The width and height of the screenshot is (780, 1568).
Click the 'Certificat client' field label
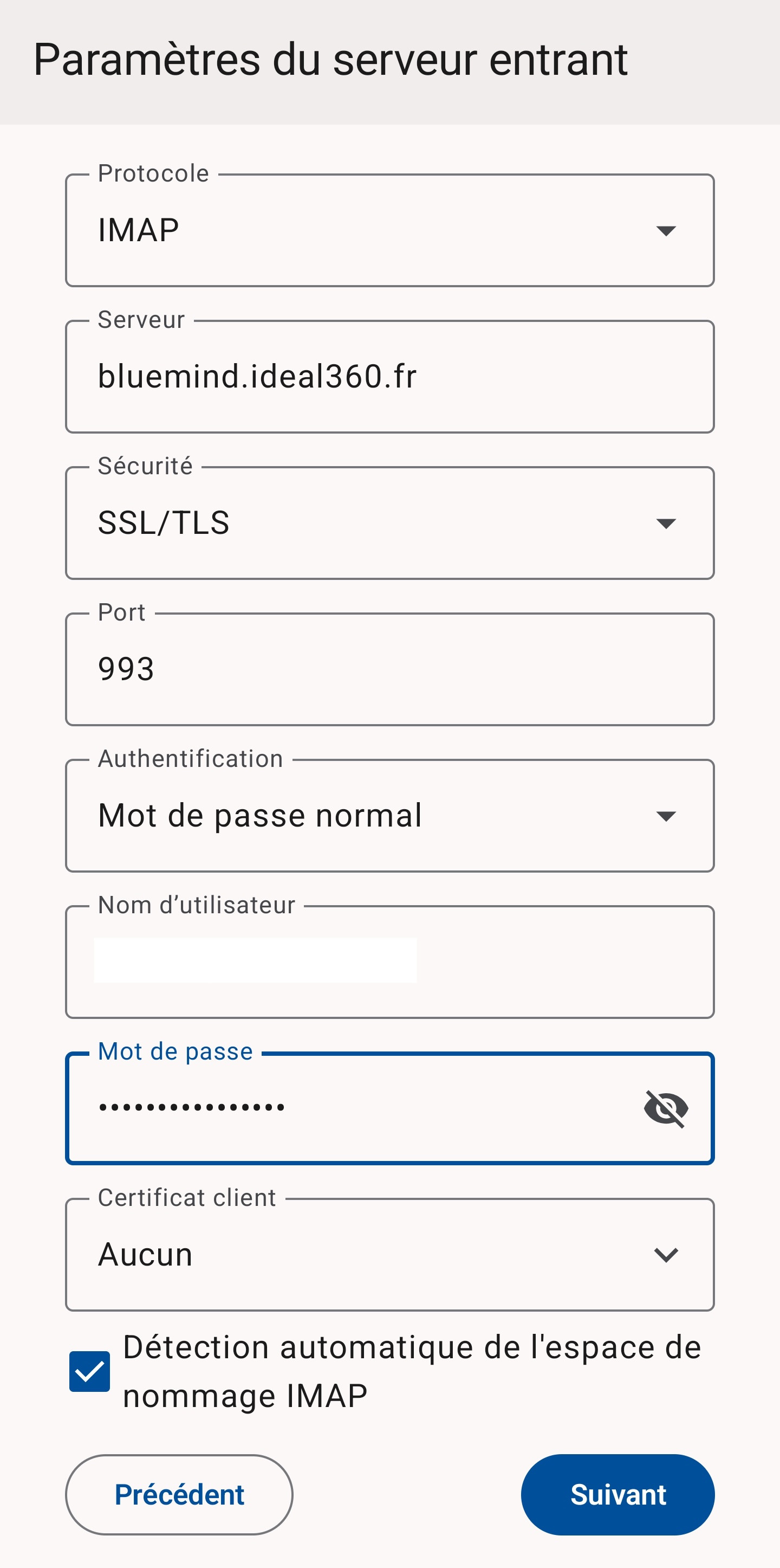(187, 1198)
